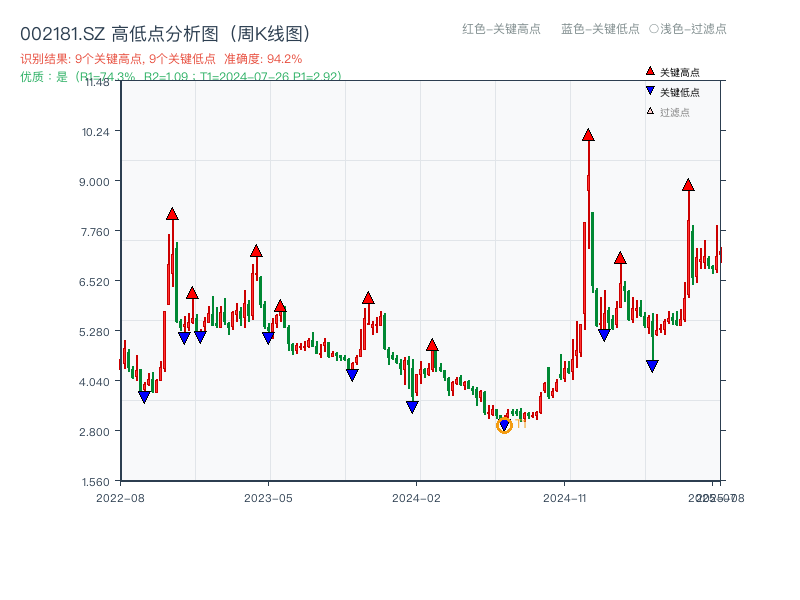Click the green 优质：是 quality link
Viewport: 800px width, 600px height.
[45, 76]
